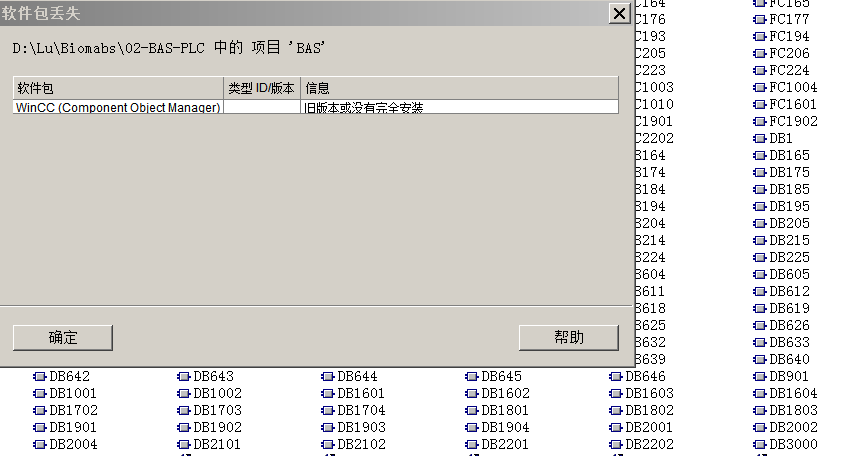Select the DB1601 data block icon
Image resolution: width=853 pixels, height=456 pixels.
pos(328,393)
